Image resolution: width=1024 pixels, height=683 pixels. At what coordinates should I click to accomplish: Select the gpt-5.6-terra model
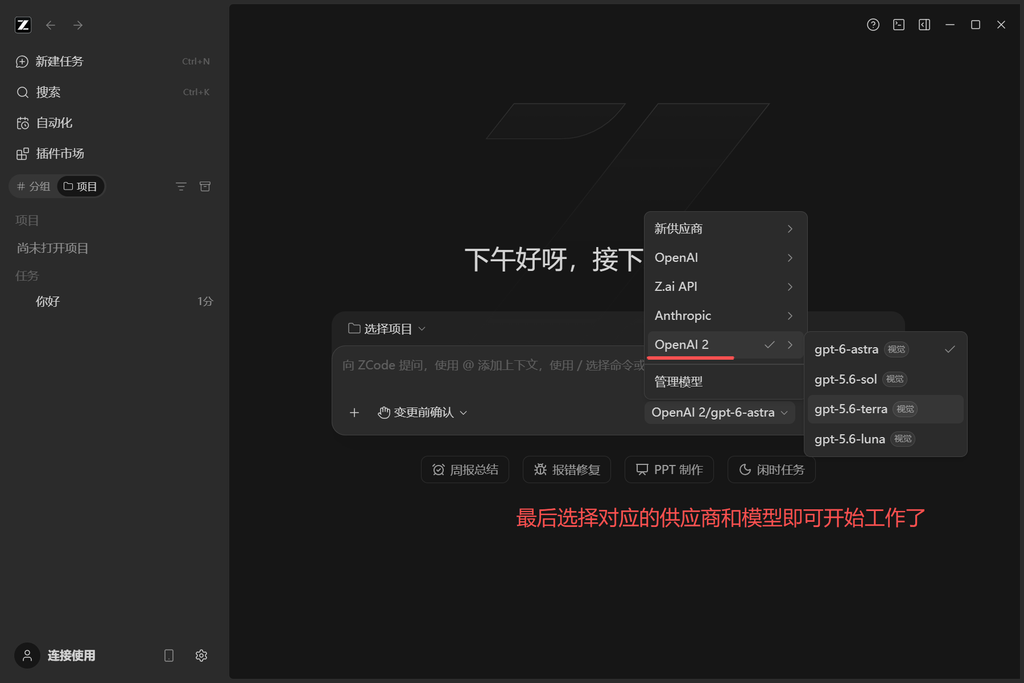point(885,409)
